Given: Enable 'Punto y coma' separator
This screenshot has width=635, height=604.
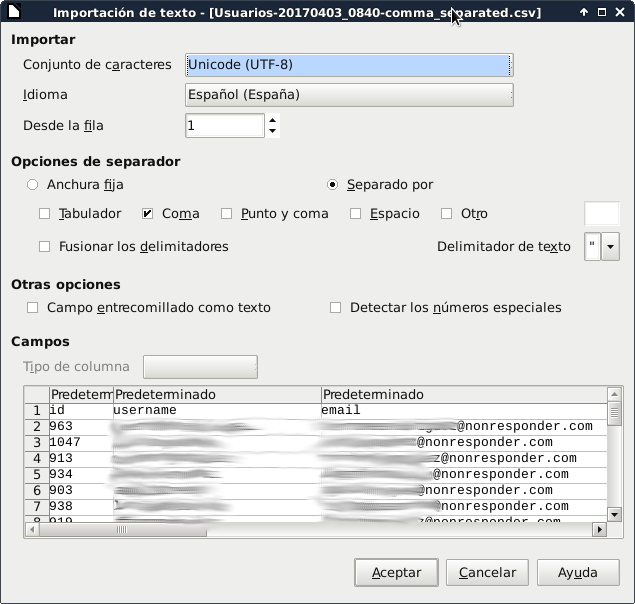Looking at the screenshot, I should click(x=227, y=214).
